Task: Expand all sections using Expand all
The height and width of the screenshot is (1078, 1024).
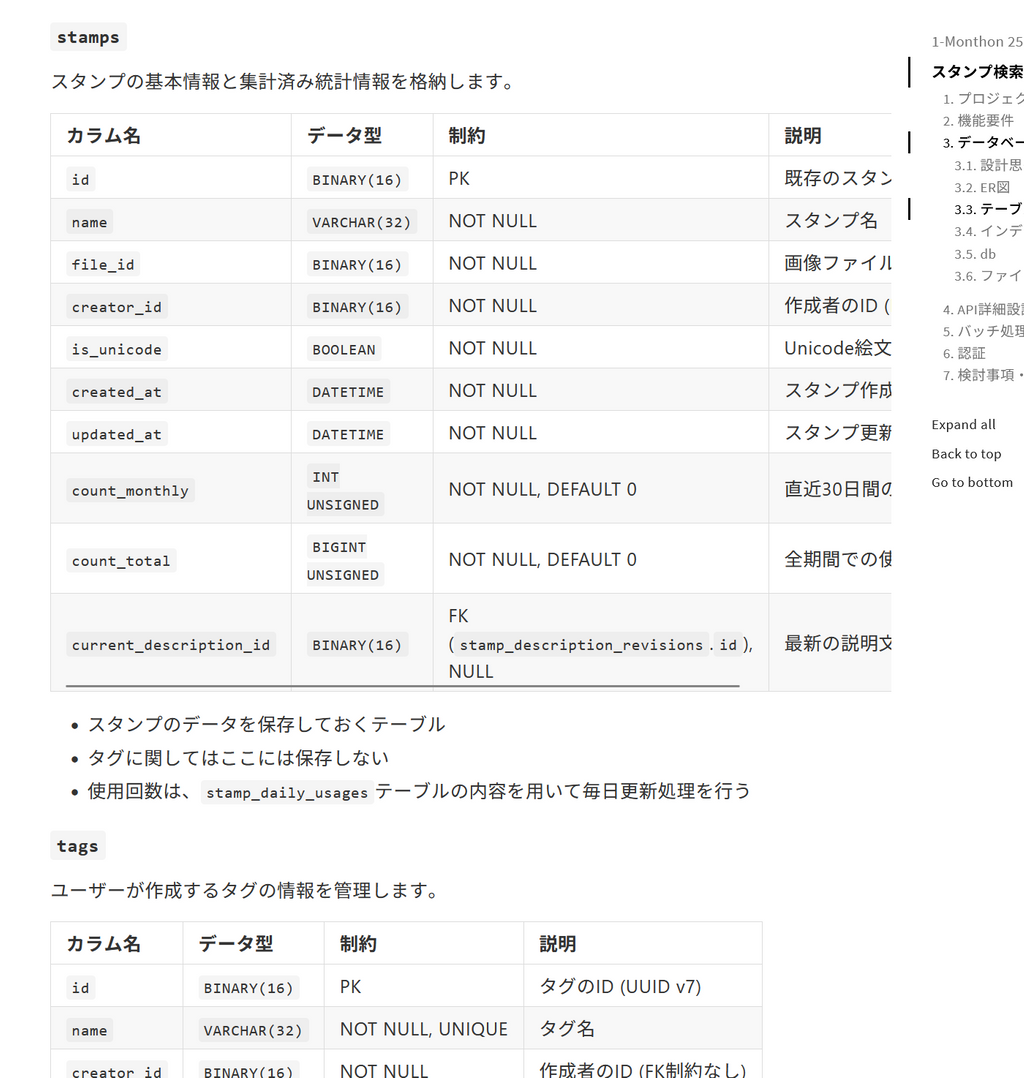Action: (963, 424)
